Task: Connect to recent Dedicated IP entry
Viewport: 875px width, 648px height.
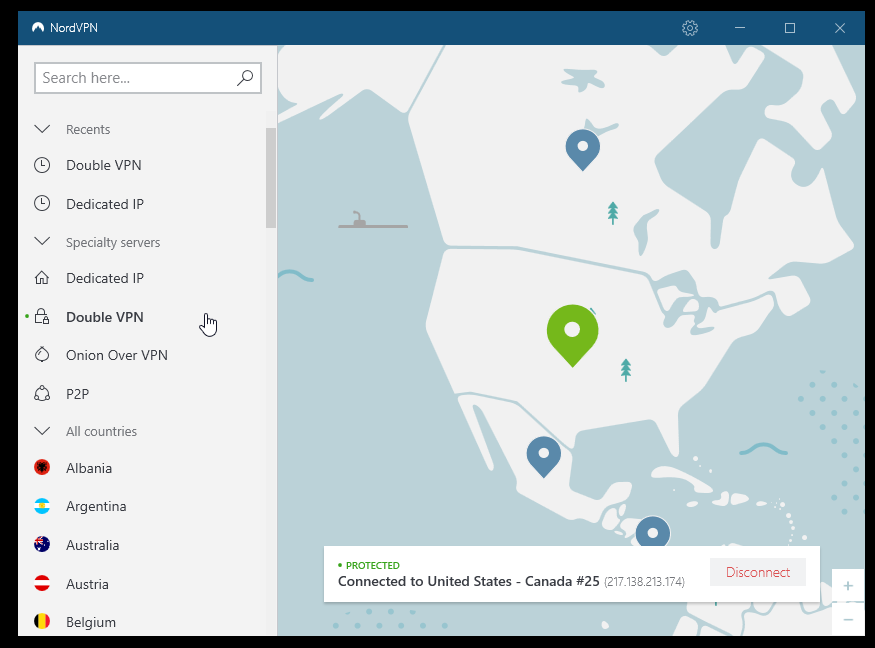Action: click(105, 204)
